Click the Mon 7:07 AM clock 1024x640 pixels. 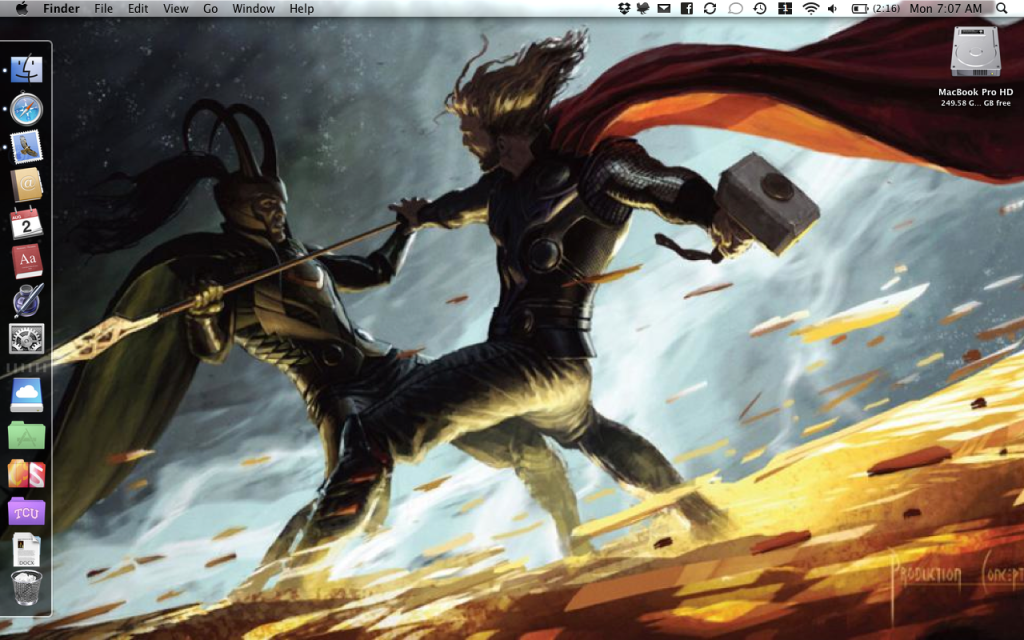(946, 8)
